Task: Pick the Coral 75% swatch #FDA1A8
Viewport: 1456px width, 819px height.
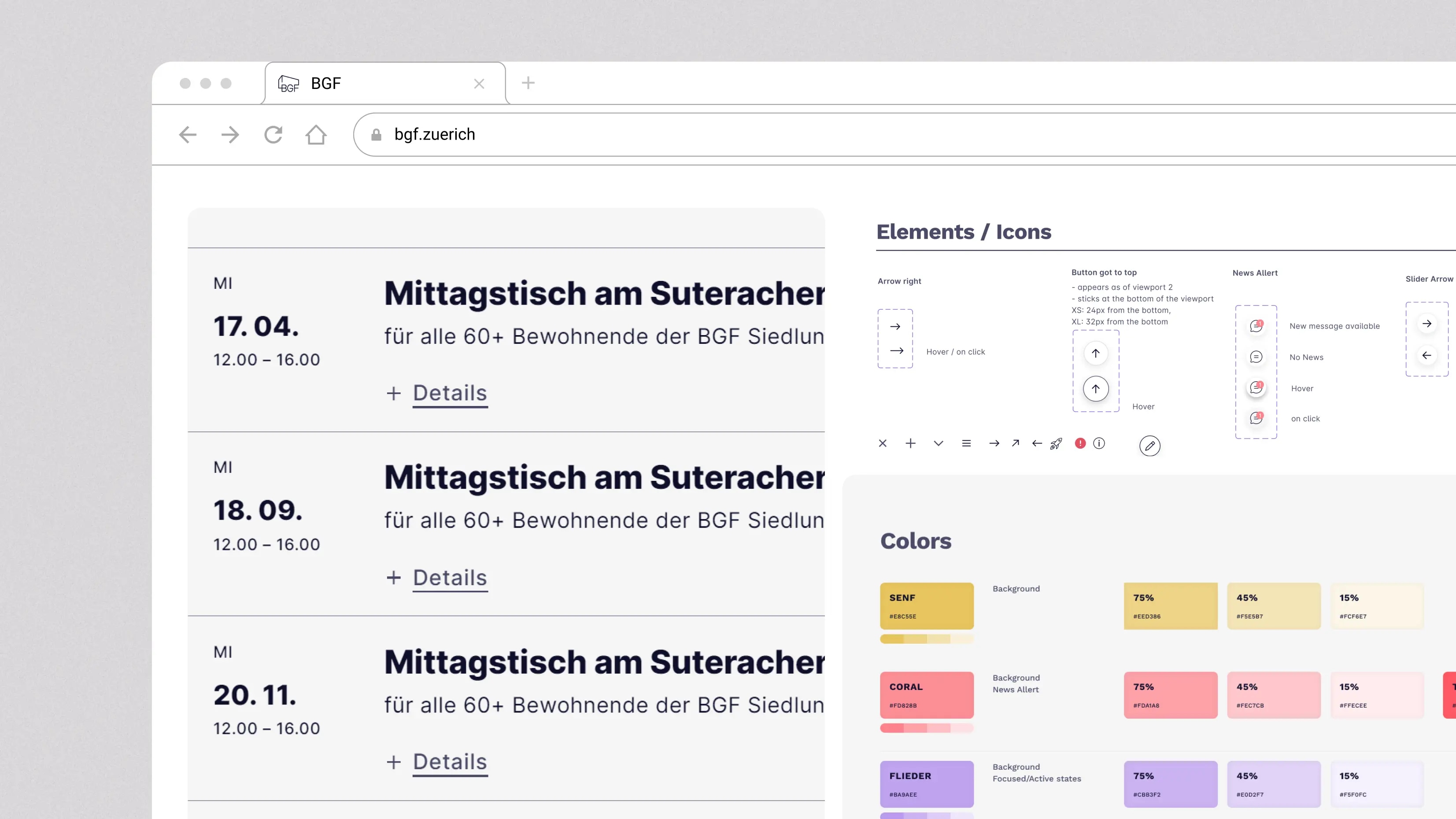Action: (1171, 695)
